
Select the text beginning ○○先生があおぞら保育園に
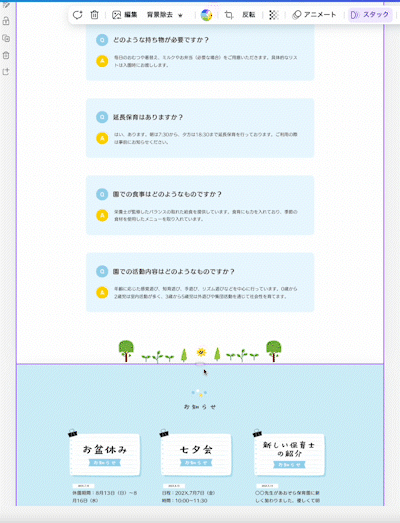click(288, 496)
